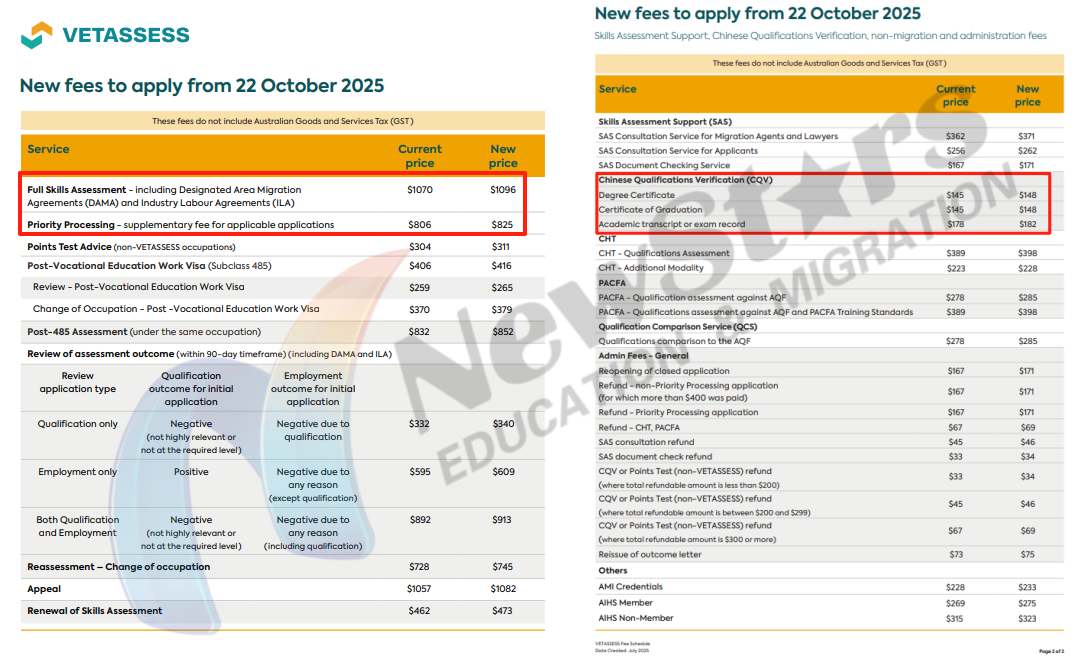The image size is (1078, 656).
Task: Click 'Academic transcript or exam record' label
Action: tap(672, 224)
